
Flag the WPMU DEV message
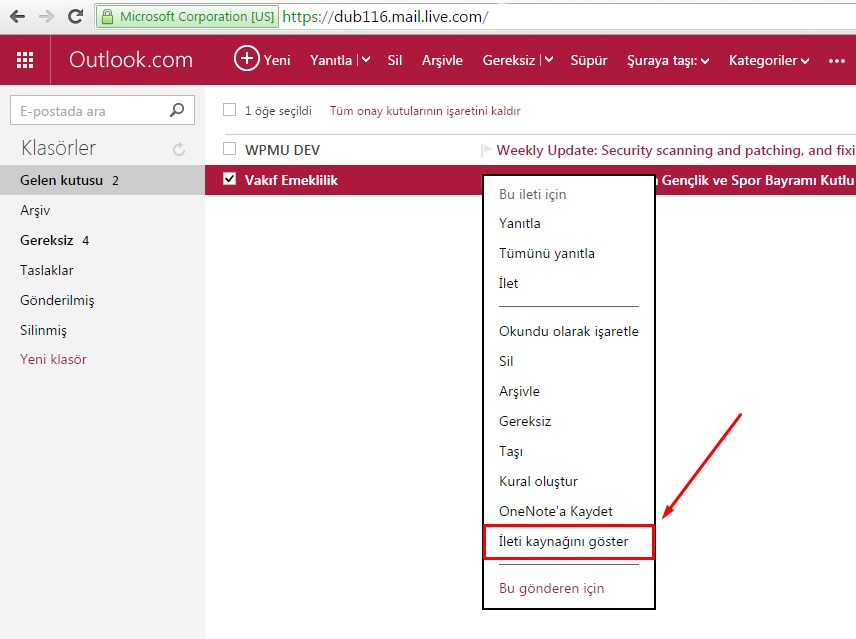pyautogui.click(x=487, y=150)
